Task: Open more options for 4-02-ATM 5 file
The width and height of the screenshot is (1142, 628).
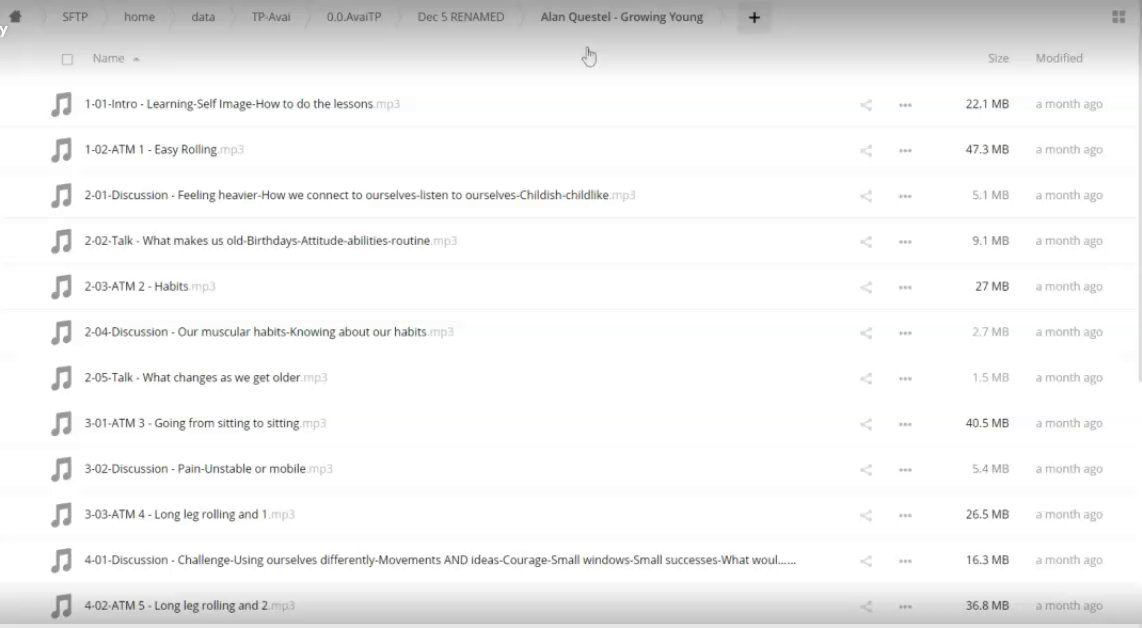Action: tap(905, 606)
